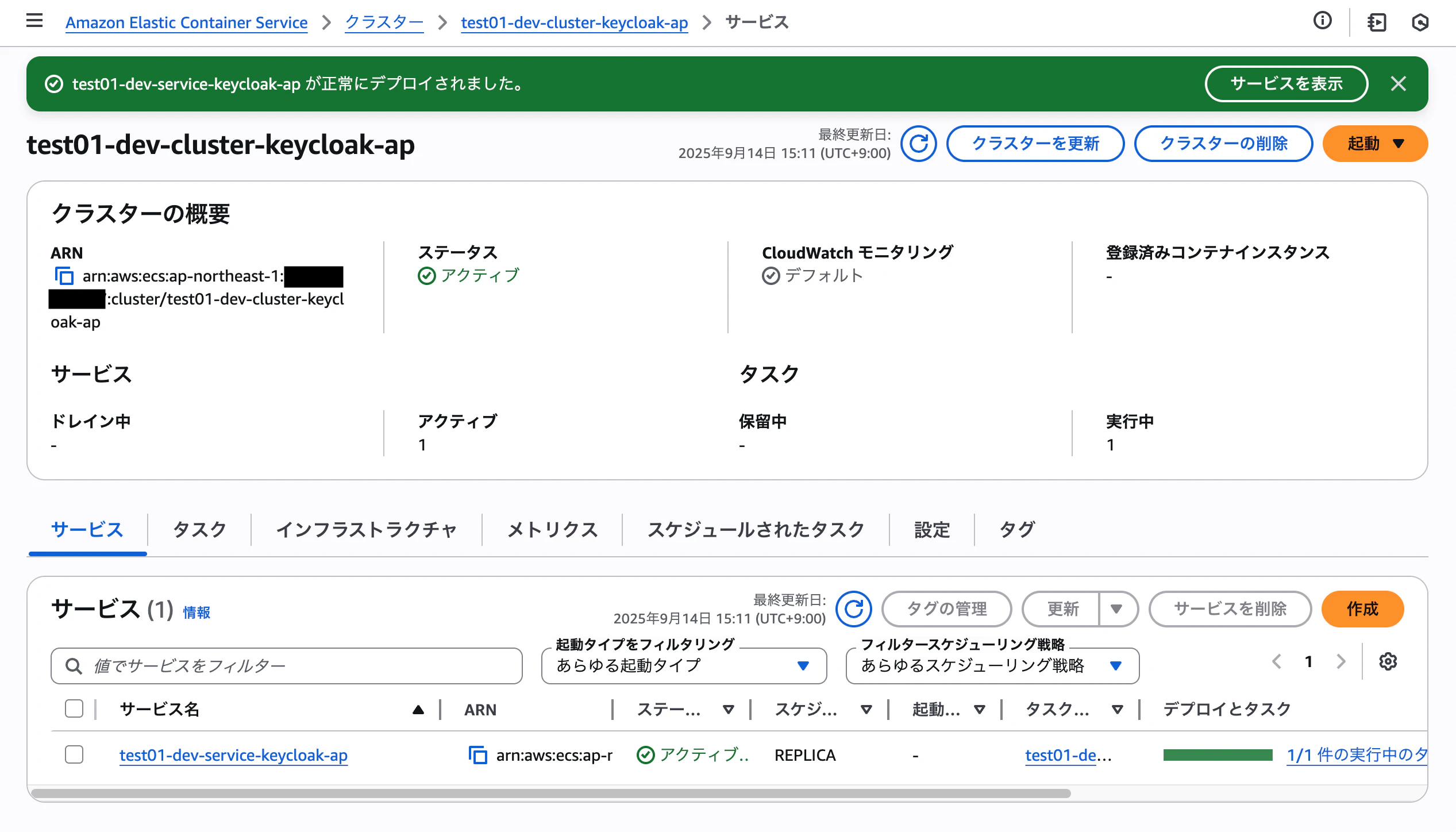The width and height of the screenshot is (1456, 832).
Task: Click the orange 作成 button
Action: pos(1362,609)
